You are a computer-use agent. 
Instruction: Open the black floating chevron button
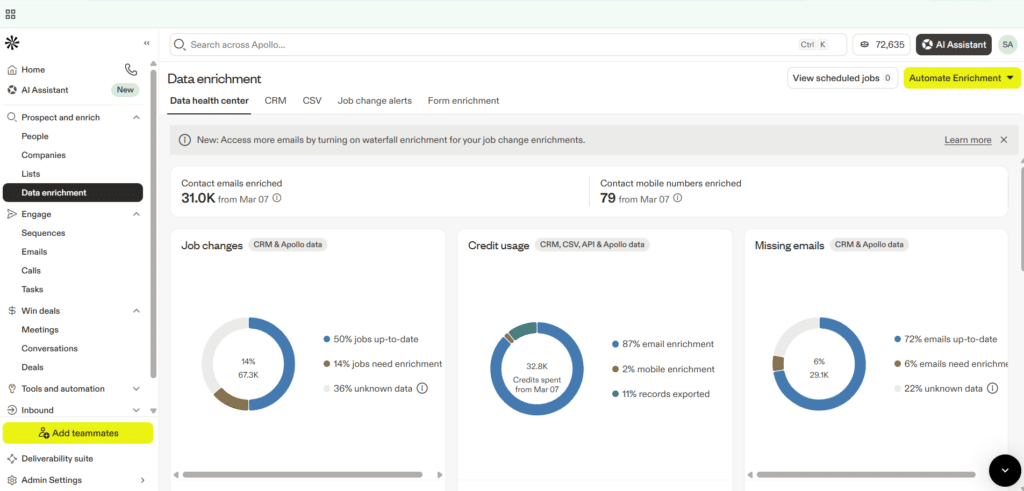click(1004, 469)
